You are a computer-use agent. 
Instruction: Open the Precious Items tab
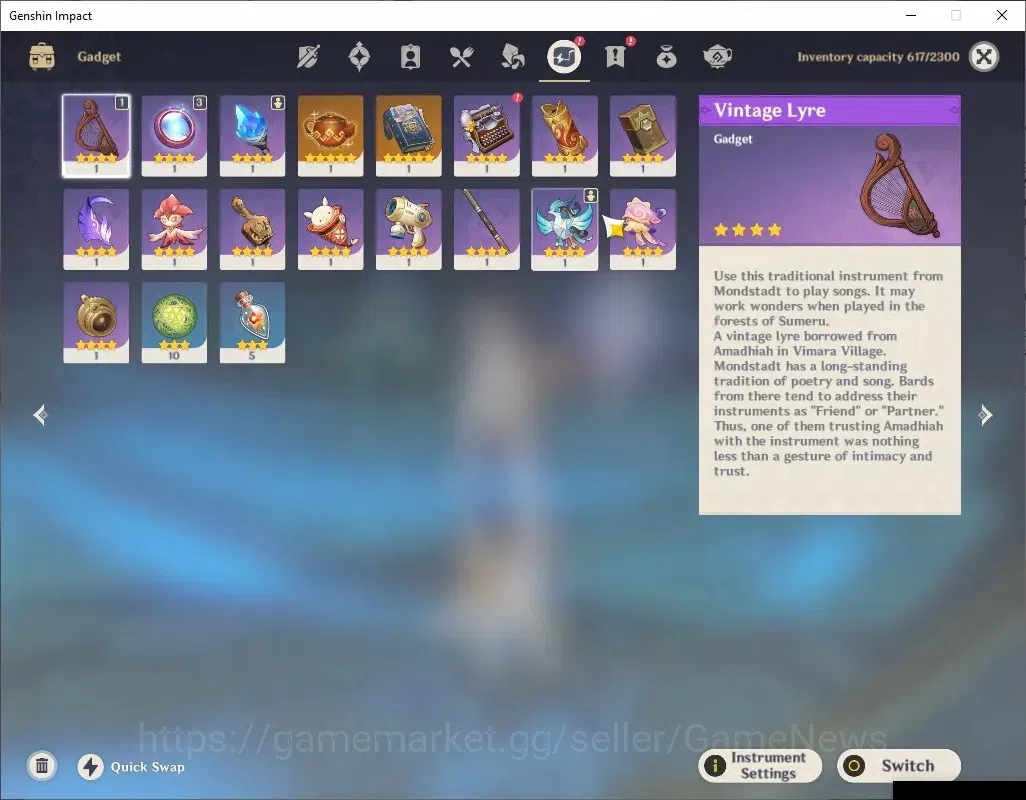click(666, 57)
